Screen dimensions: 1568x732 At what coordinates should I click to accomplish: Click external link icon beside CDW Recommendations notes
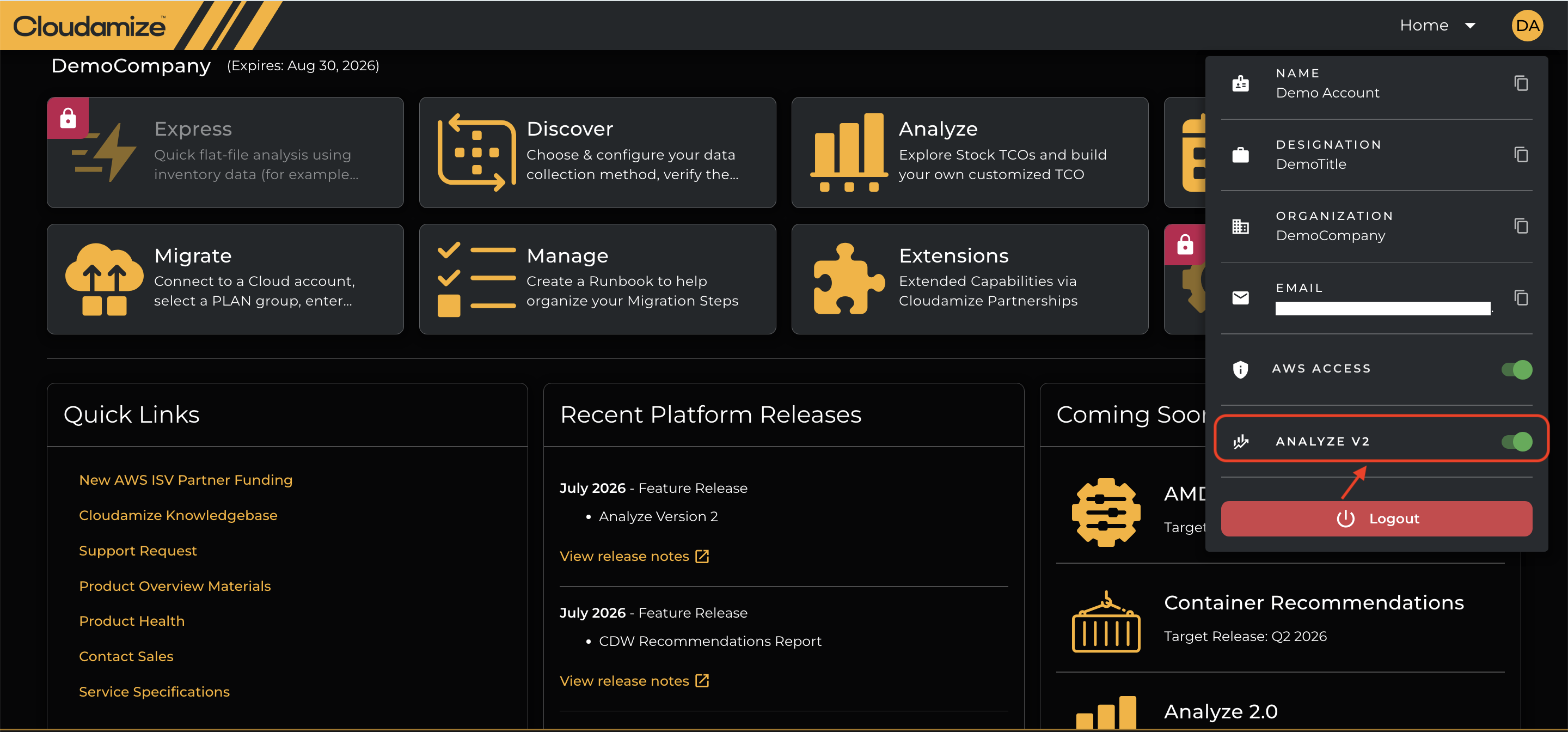tap(702, 680)
